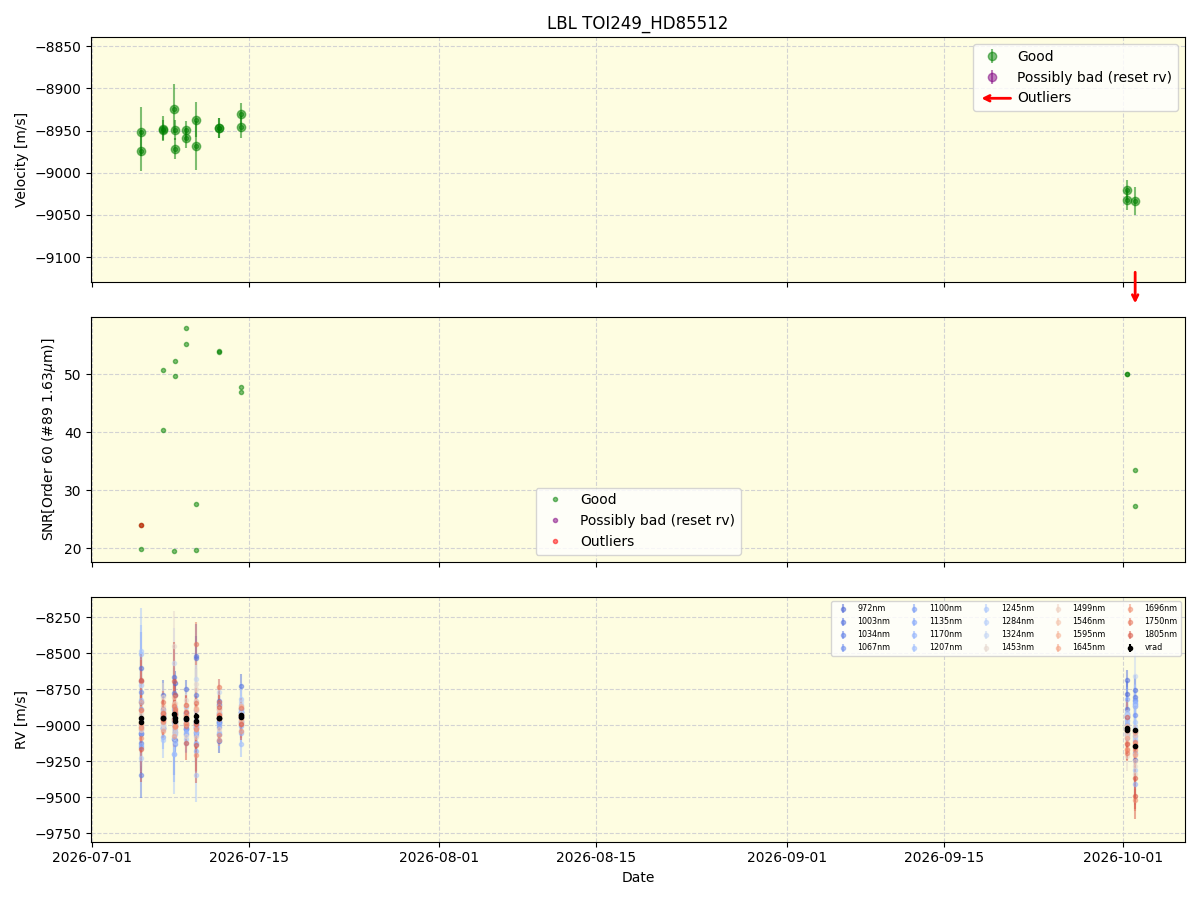
Task: Click the '1170nm' legend entry
Action: pos(945,634)
